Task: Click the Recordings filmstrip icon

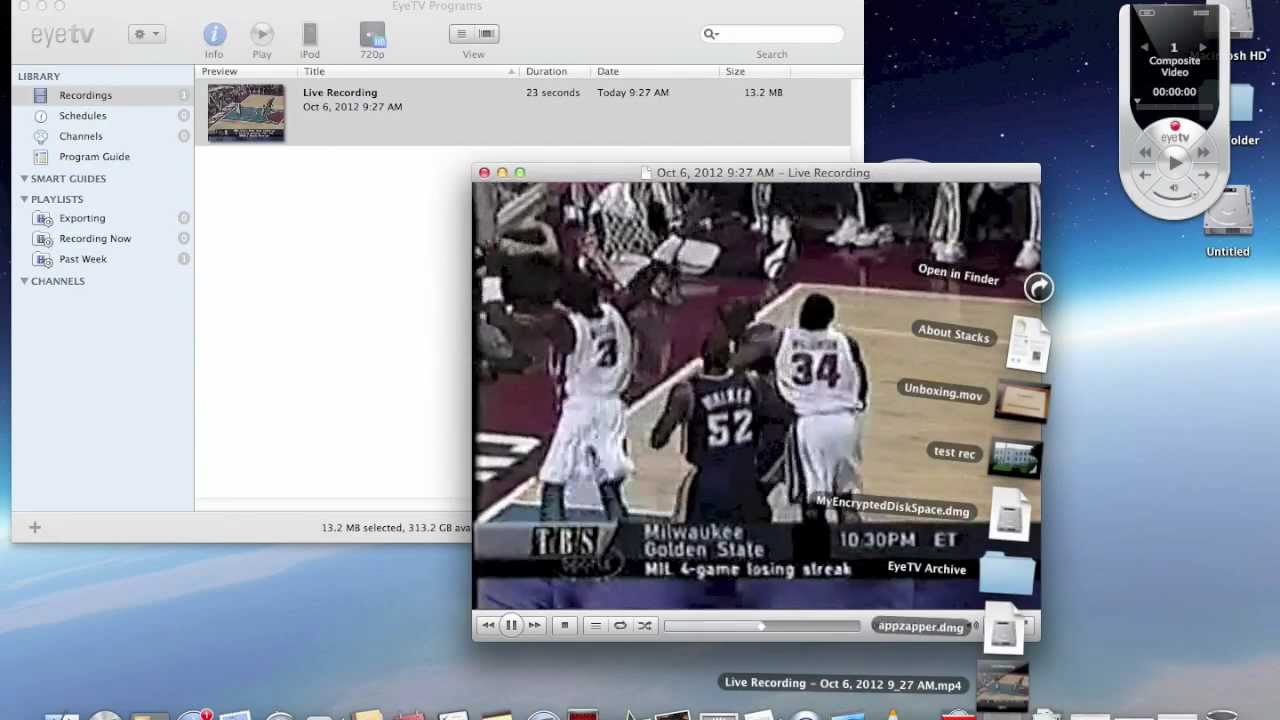Action: (x=40, y=95)
